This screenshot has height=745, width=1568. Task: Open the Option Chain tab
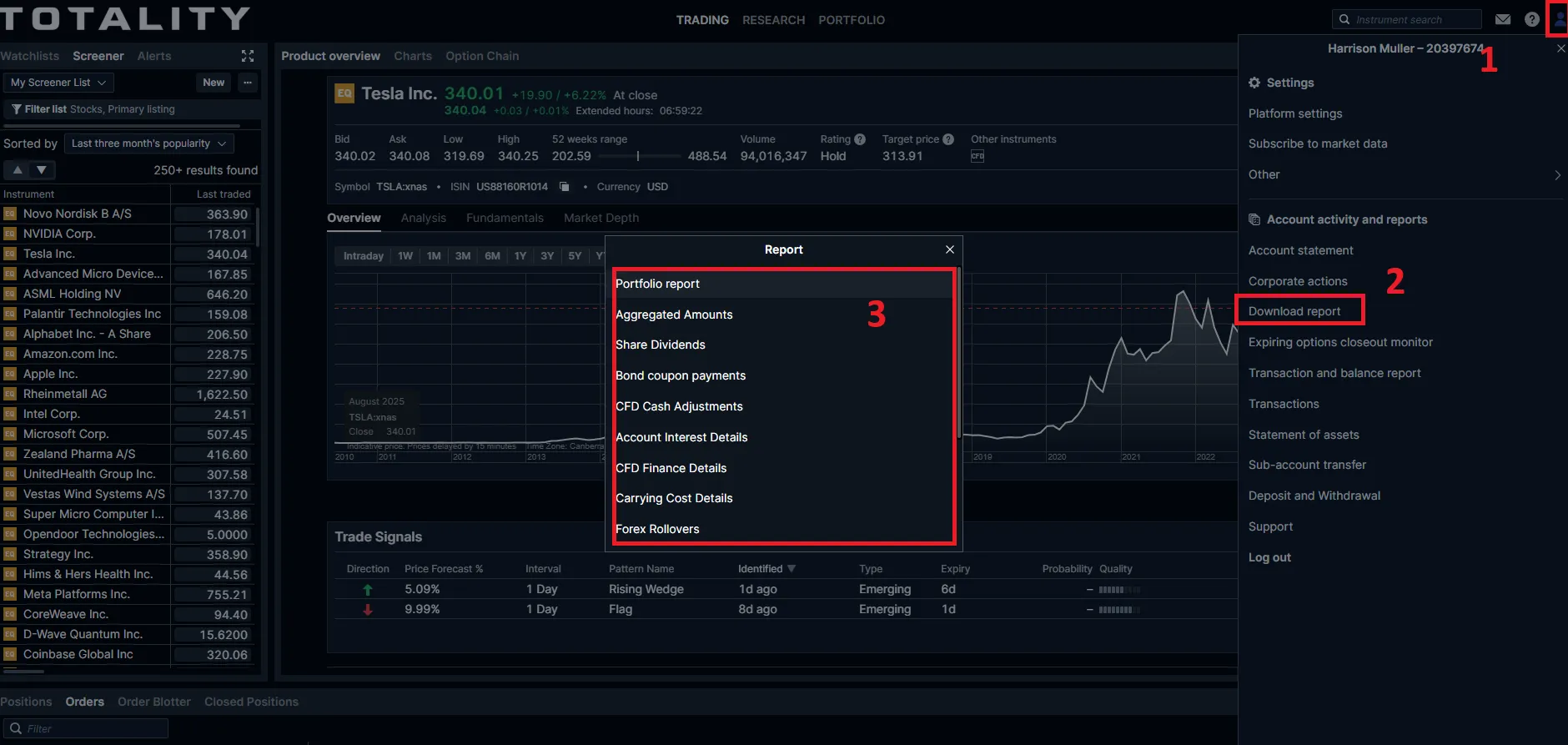[482, 56]
